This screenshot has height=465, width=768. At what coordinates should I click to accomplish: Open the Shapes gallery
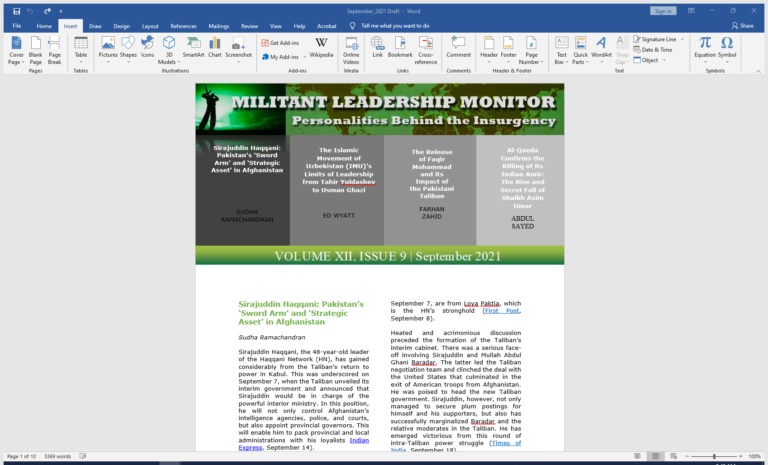pyautogui.click(x=128, y=50)
